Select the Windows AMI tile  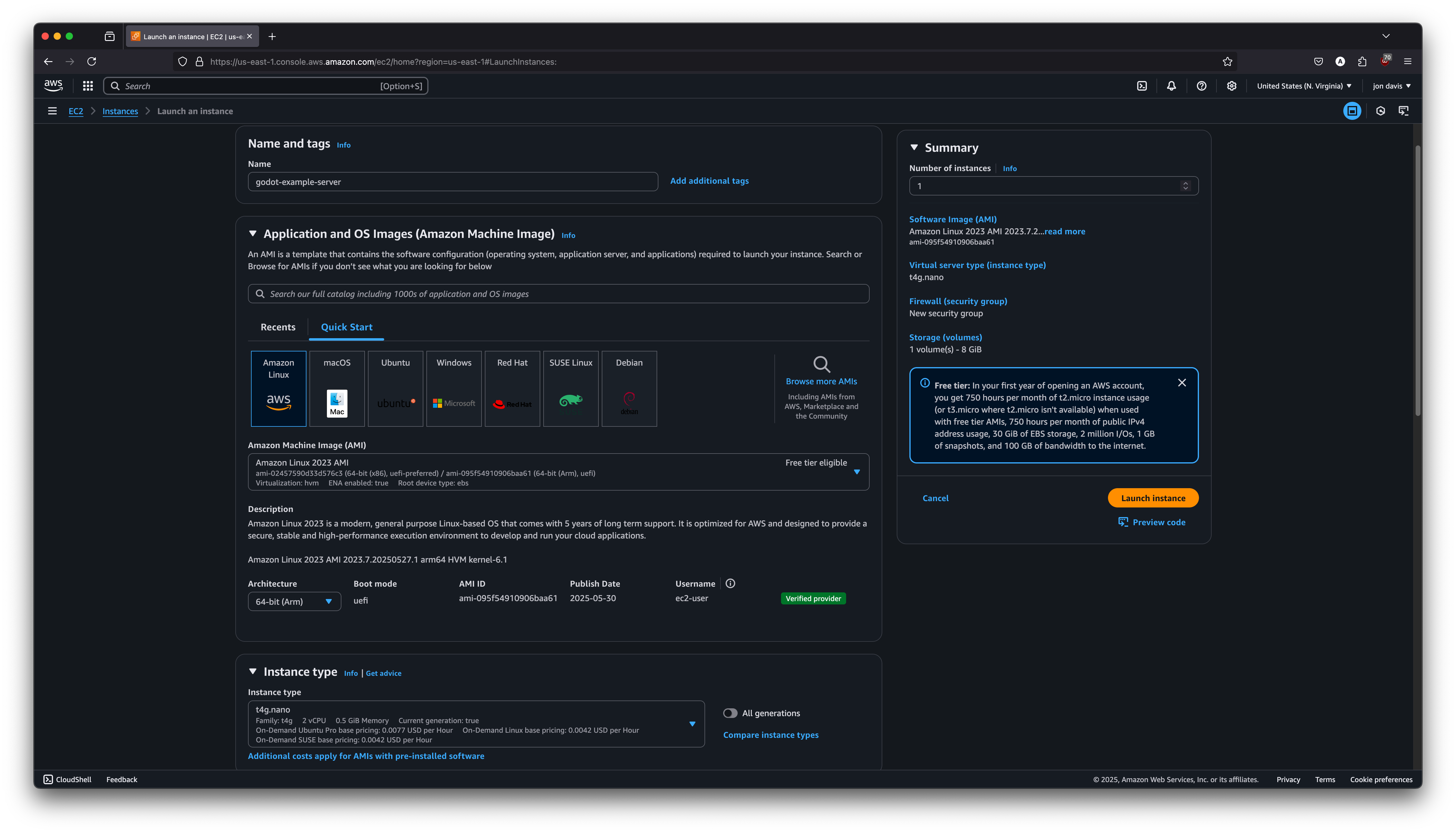tap(454, 388)
